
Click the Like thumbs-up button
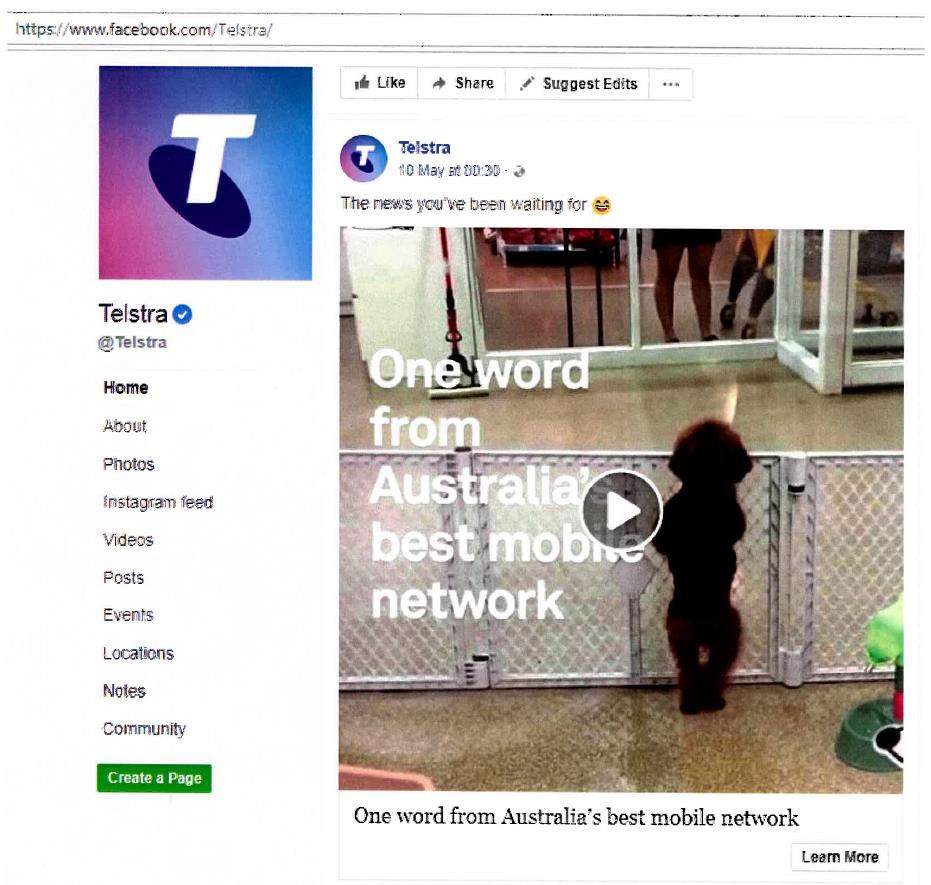tap(379, 83)
